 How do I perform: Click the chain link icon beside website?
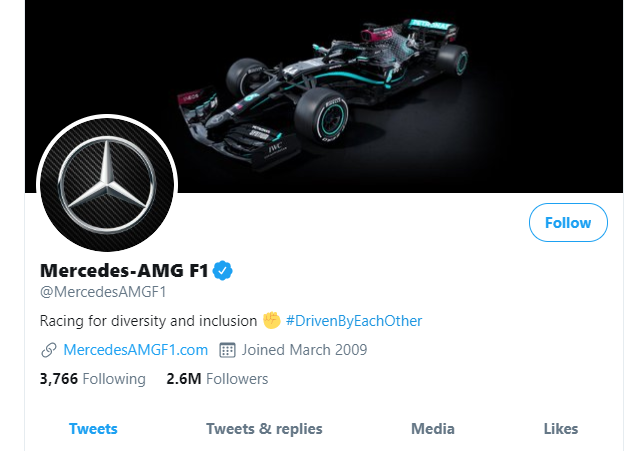coord(48,350)
